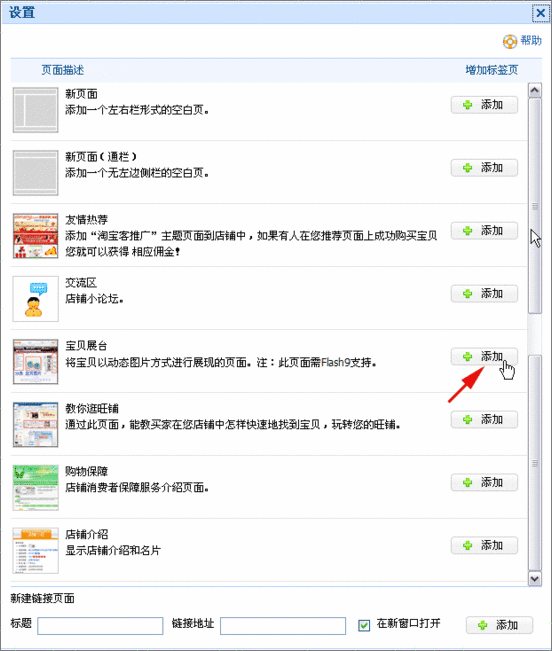Add the 新页面 two-column blank page

(x=484, y=105)
